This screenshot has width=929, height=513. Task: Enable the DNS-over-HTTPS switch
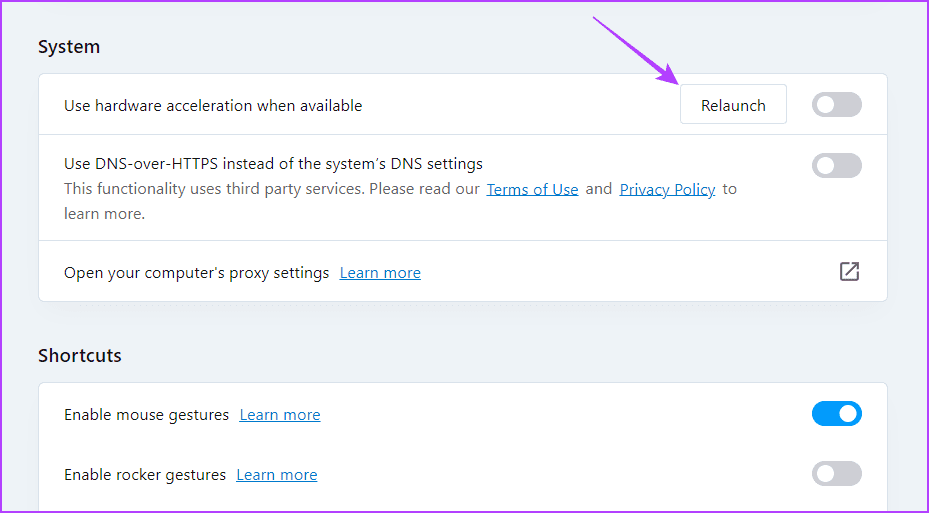tap(836, 165)
